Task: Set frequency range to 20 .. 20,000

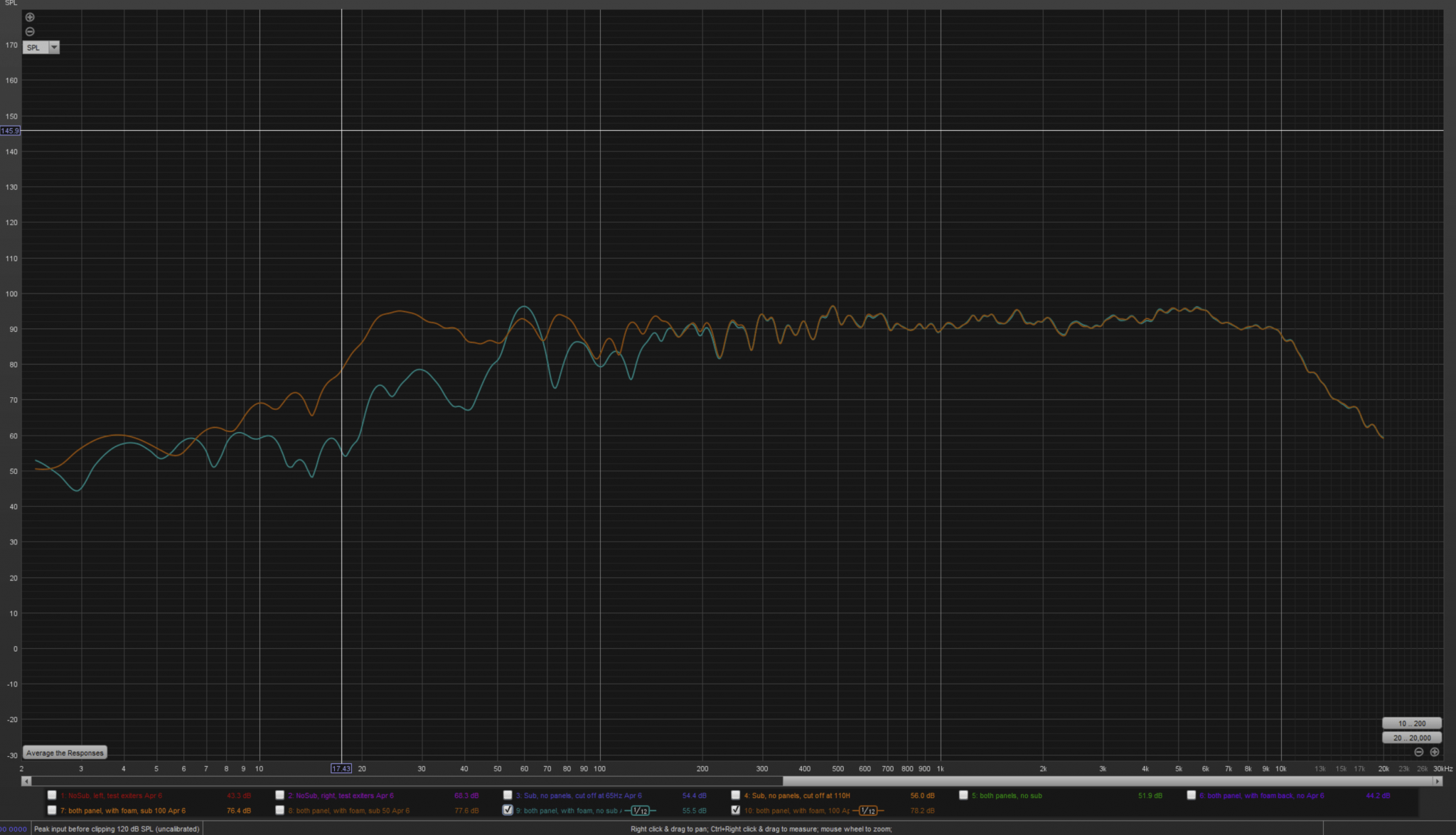Action: (x=1412, y=738)
